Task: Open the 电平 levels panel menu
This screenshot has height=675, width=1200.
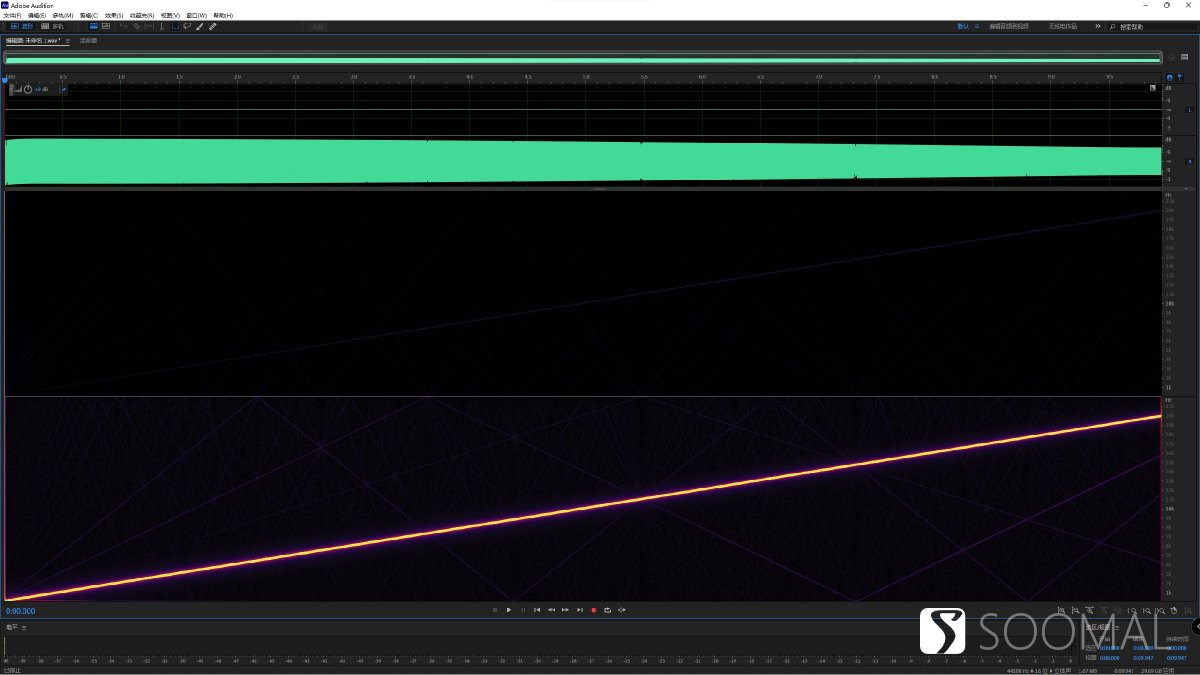Action: 24,628
